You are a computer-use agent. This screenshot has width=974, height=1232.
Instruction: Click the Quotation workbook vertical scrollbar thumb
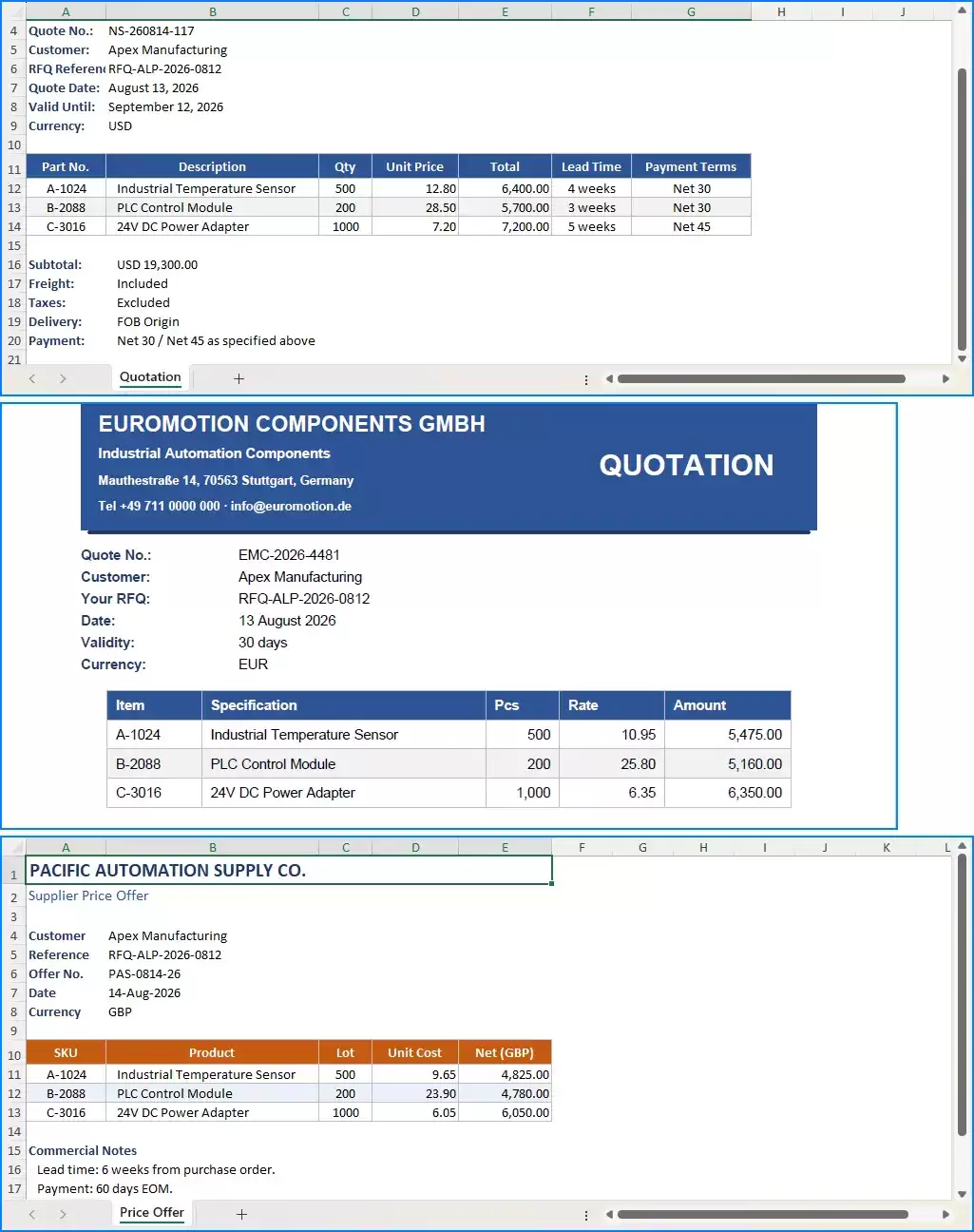pos(962,207)
